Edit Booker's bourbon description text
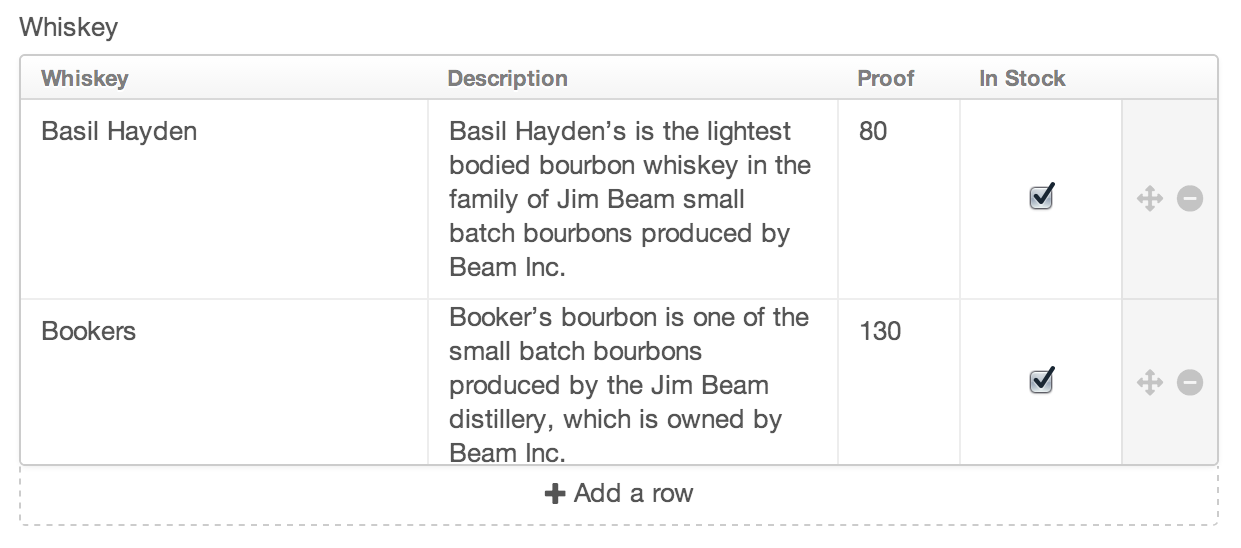Screen dimensions: 1241x548 630,385
